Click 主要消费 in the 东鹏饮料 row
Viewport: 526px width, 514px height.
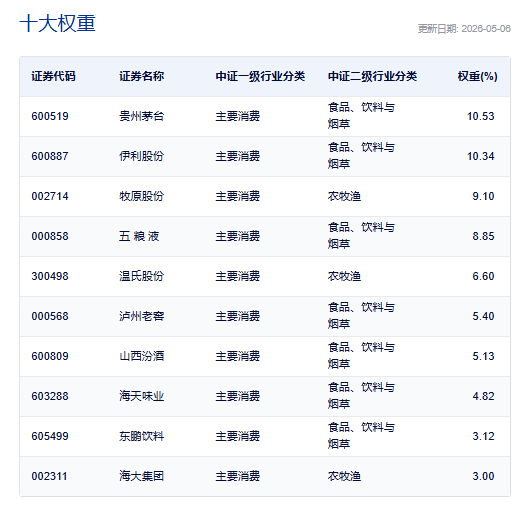point(238,436)
